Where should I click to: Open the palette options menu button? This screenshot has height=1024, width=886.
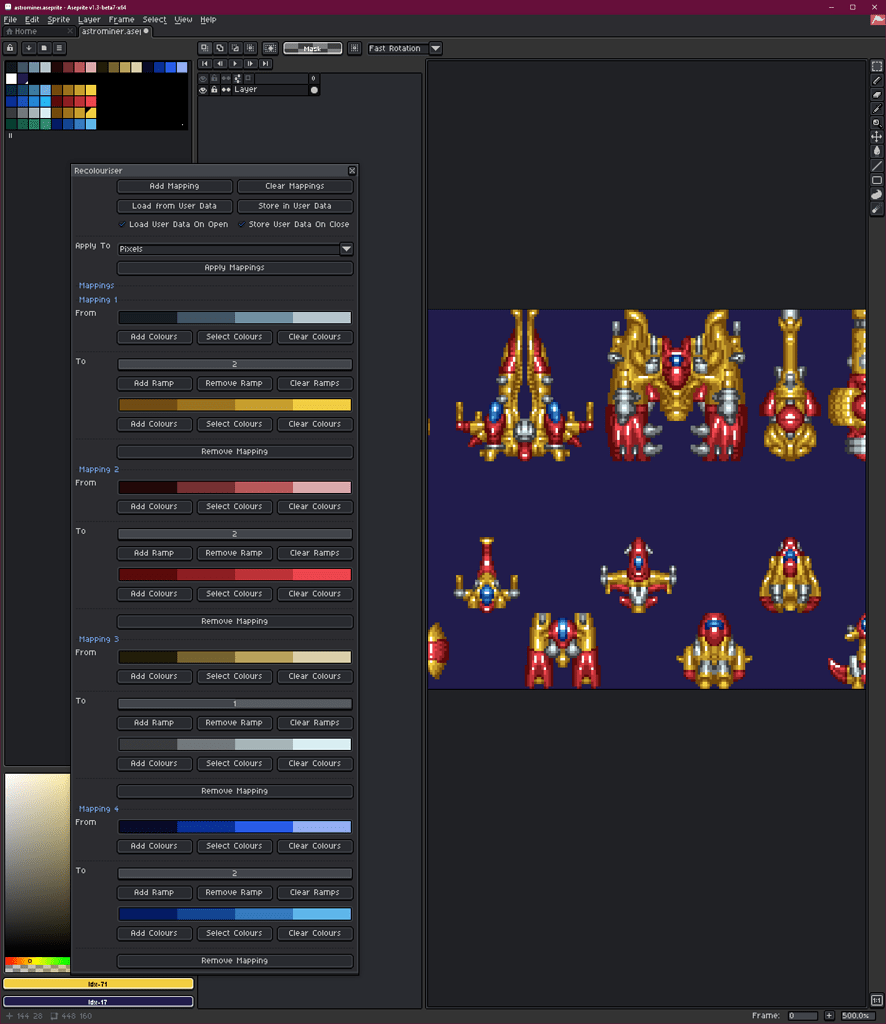point(60,47)
